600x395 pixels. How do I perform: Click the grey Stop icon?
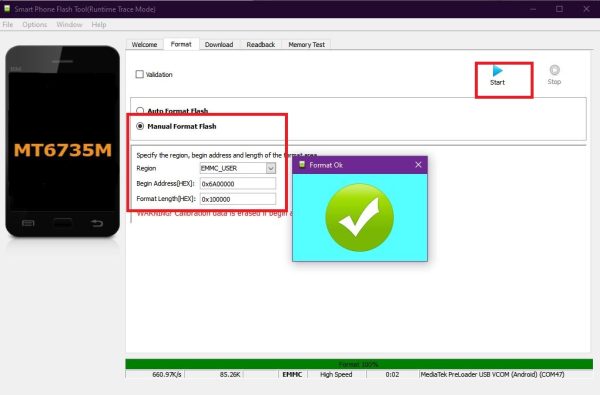pyautogui.click(x=554, y=70)
